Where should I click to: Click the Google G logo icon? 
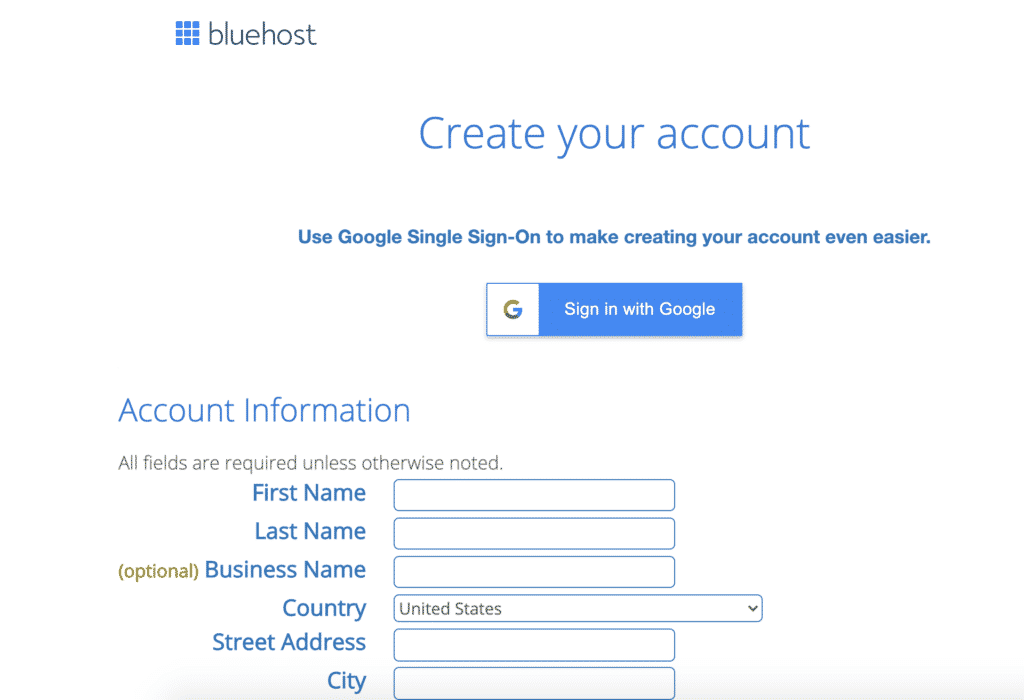513,310
